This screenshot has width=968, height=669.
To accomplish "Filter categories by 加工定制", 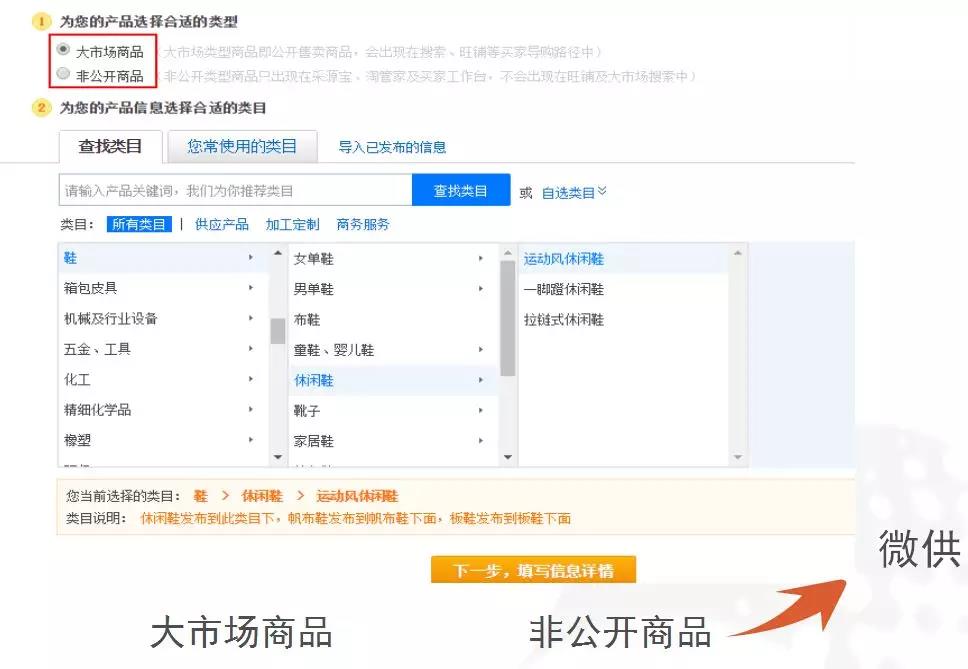I will (293, 225).
